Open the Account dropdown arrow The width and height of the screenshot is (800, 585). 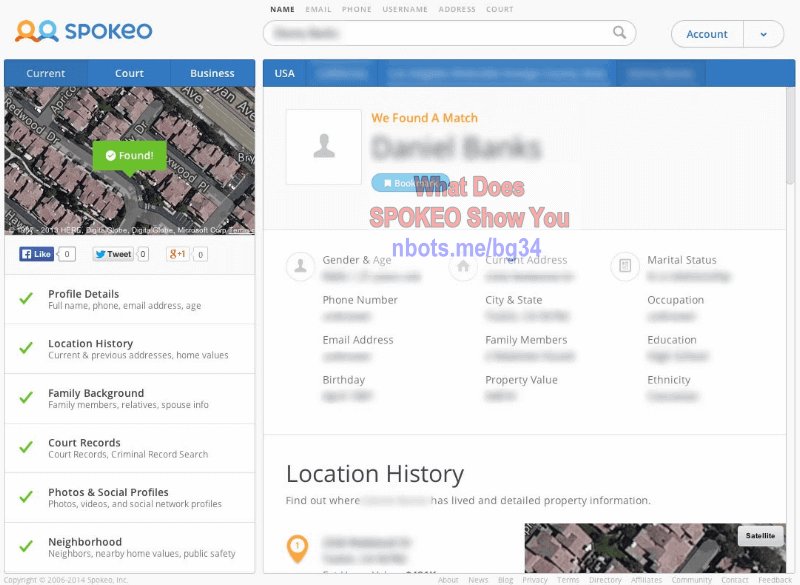click(764, 34)
